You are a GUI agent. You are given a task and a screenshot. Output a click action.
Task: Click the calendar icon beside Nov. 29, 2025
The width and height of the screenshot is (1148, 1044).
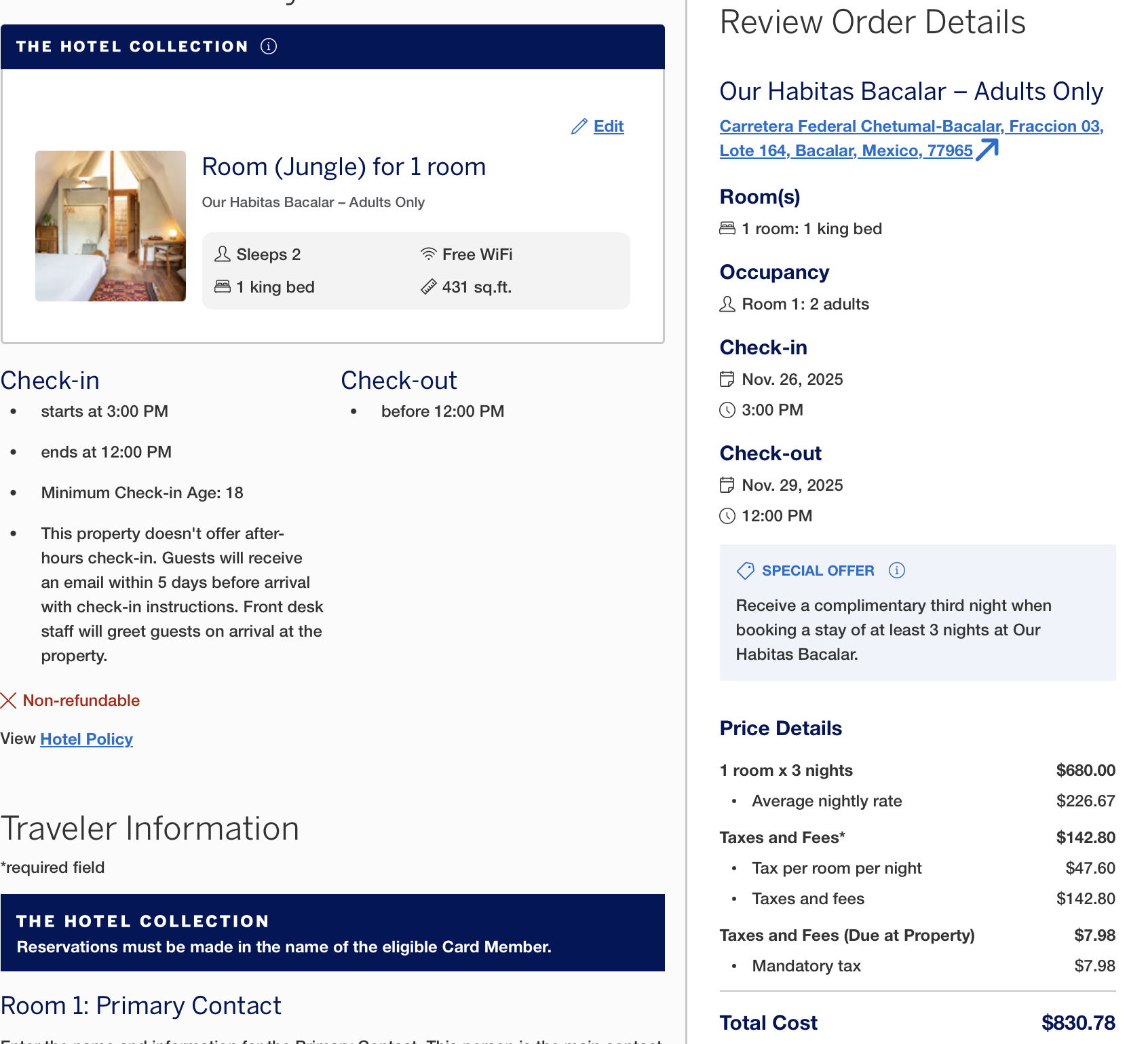click(727, 485)
